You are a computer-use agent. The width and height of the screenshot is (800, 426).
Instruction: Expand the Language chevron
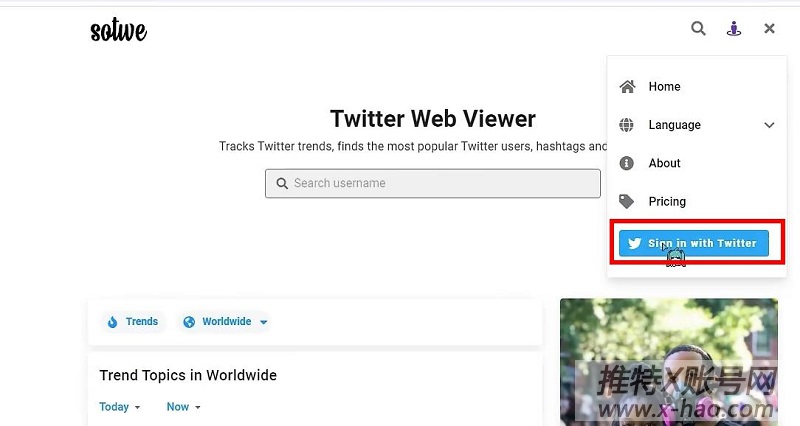click(769, 125)
